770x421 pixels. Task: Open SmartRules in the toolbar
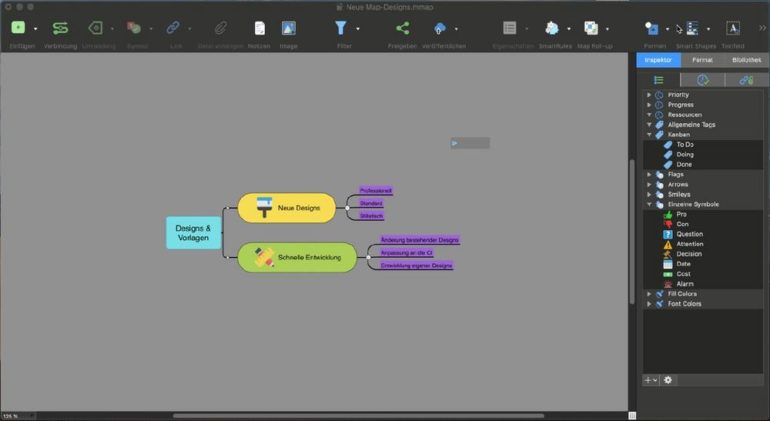[x=552, y=28]
